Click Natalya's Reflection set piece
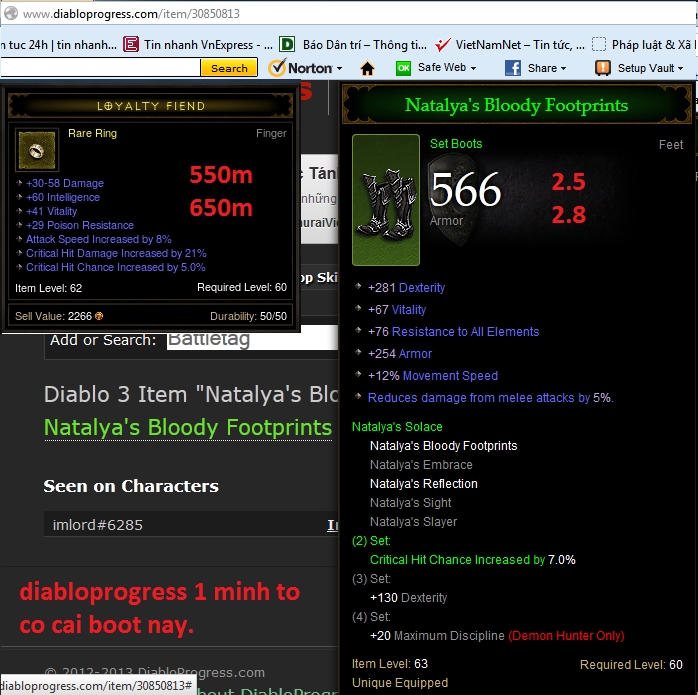 tap(424, 484)
